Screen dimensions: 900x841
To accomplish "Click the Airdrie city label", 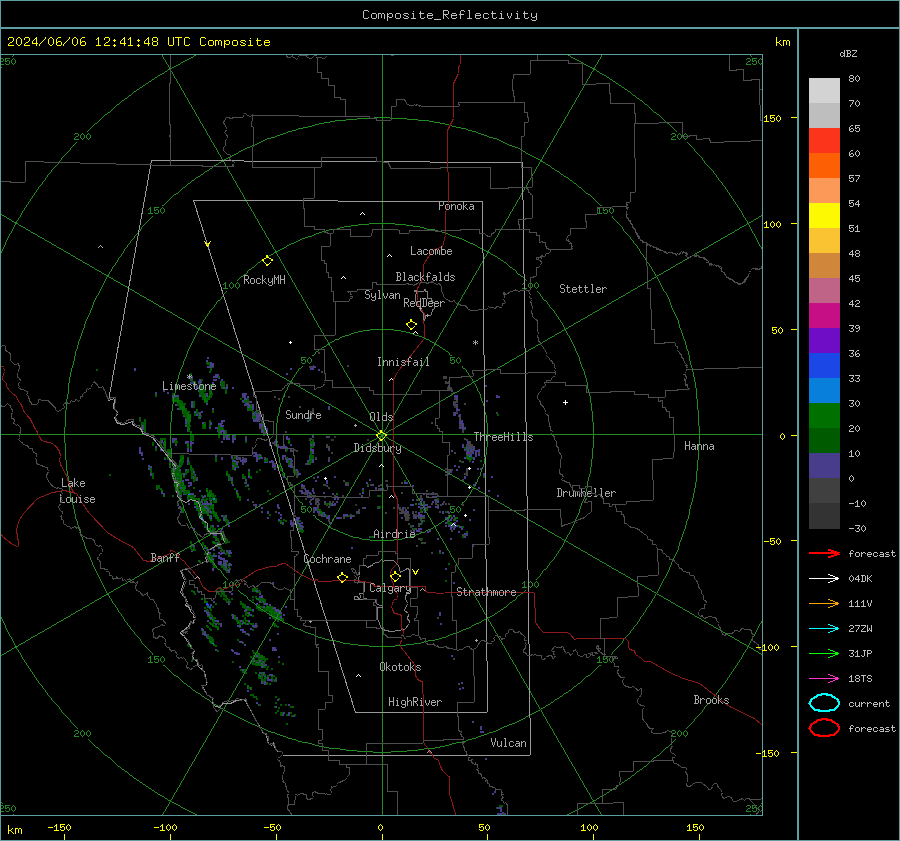I will [394, 534].
